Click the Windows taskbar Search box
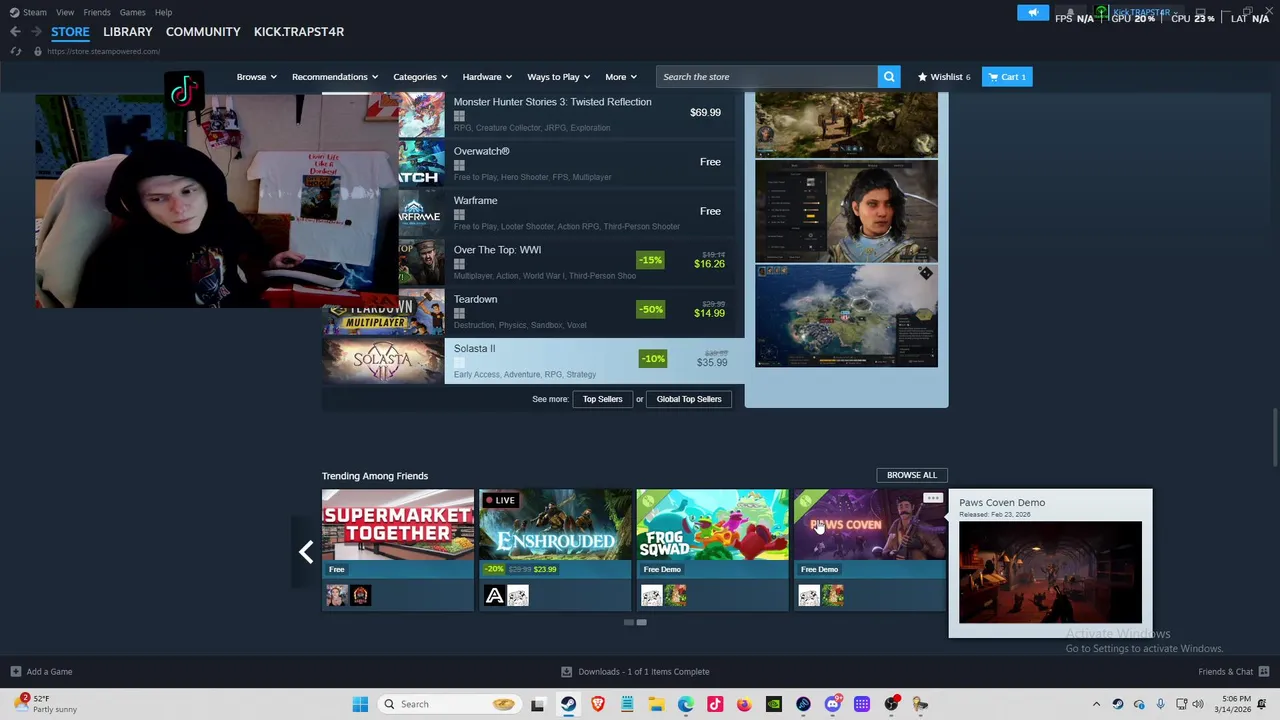The height and width of the screenshot is (720, 1280). [449, 704]
